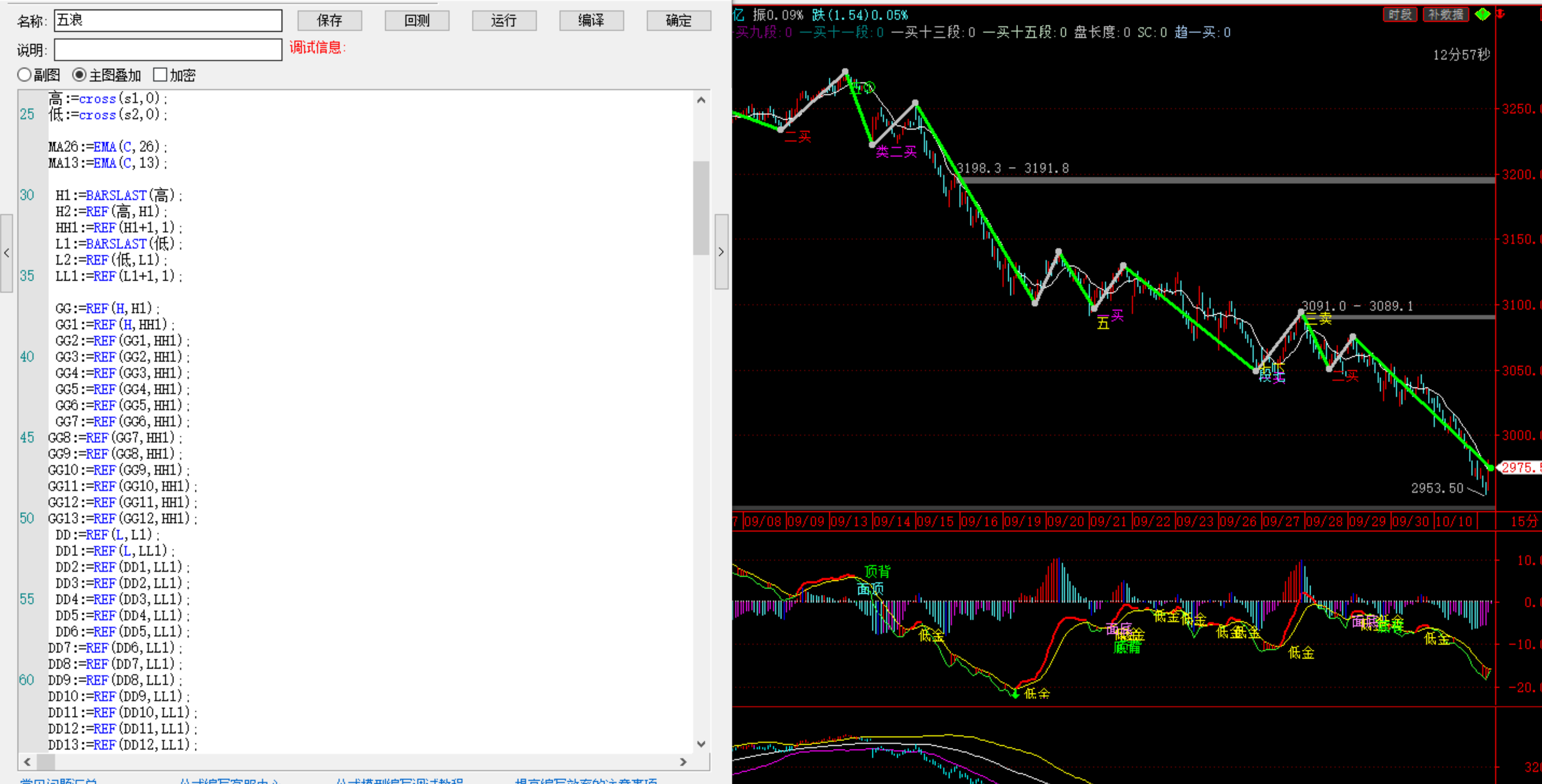Click the 说明 description input field
The width and height of the screenshot is (1542, 784).
[168, 50]
